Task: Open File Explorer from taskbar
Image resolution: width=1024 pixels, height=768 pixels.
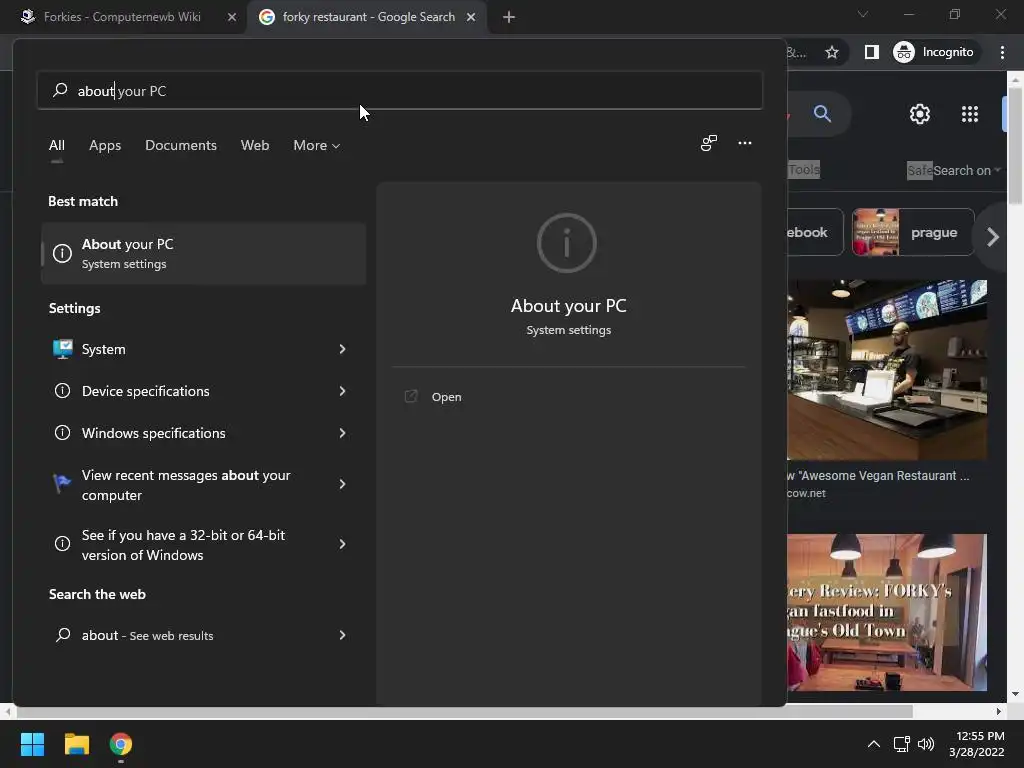Action: tap(76, 744)
